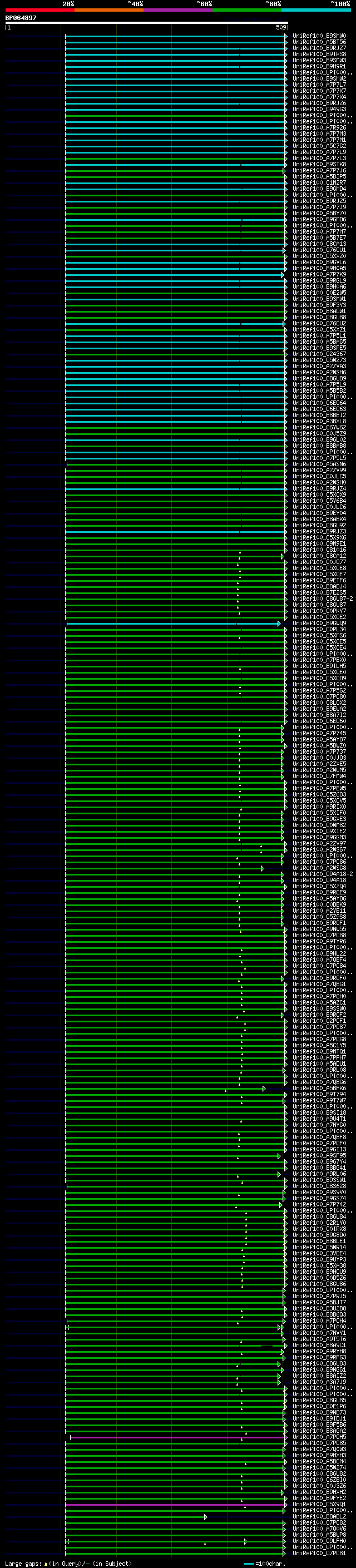The width and height of the screenshot is (356, 1568).
Task: Click the purple ~60% identity legend segment
Action: tap(179, 10)
